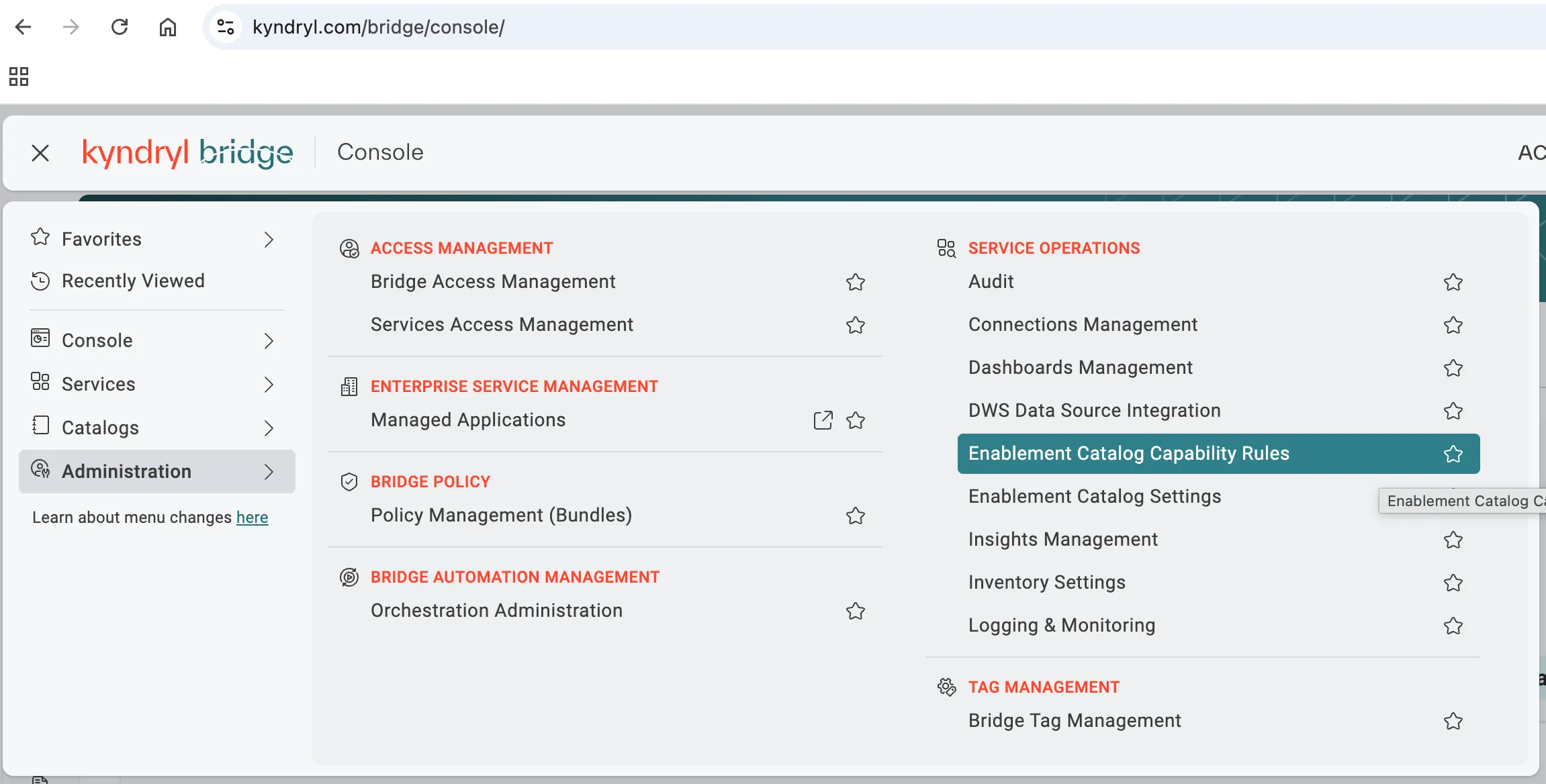Close the navigation menu with X icon
This screenshot has height=784, width=1546.
(40, 153)
